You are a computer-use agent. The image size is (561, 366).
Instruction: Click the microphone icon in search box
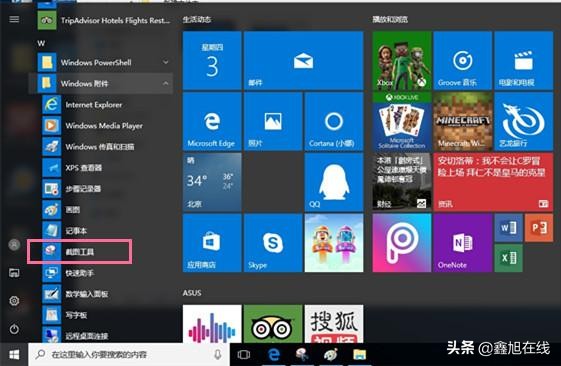(218, 355)
